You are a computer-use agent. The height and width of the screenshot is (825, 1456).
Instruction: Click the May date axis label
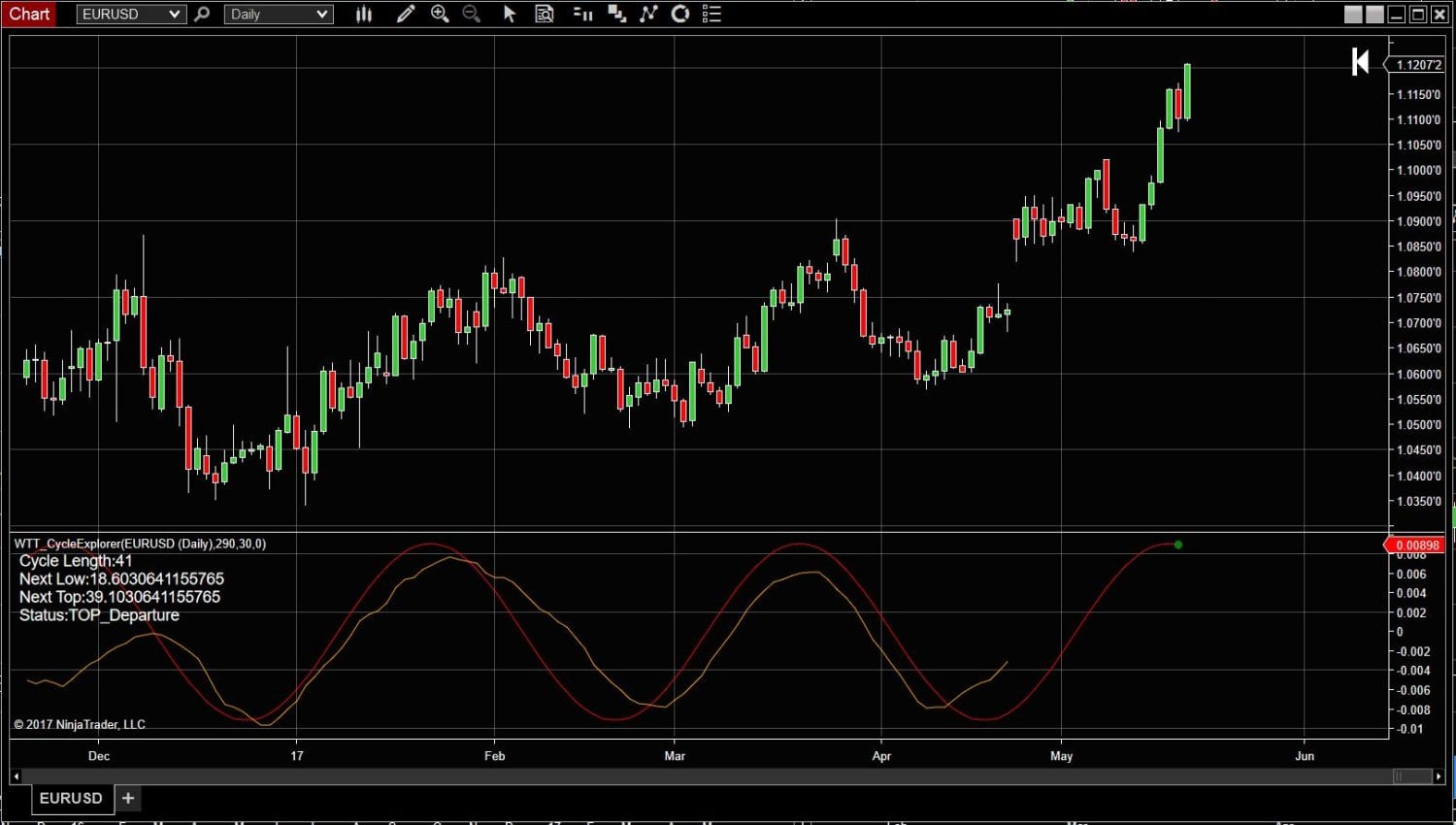(x=1062, y=756)
